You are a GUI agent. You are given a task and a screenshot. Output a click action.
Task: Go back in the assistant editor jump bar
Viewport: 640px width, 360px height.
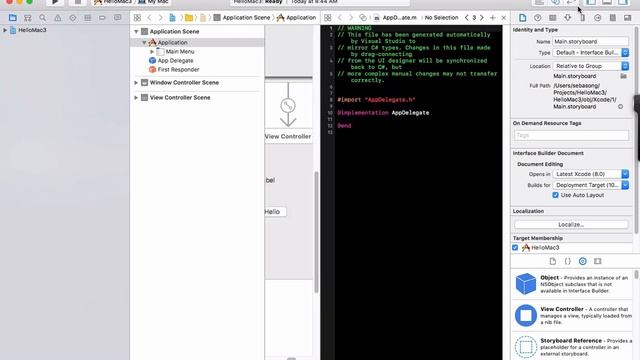(x=340, y=18)
